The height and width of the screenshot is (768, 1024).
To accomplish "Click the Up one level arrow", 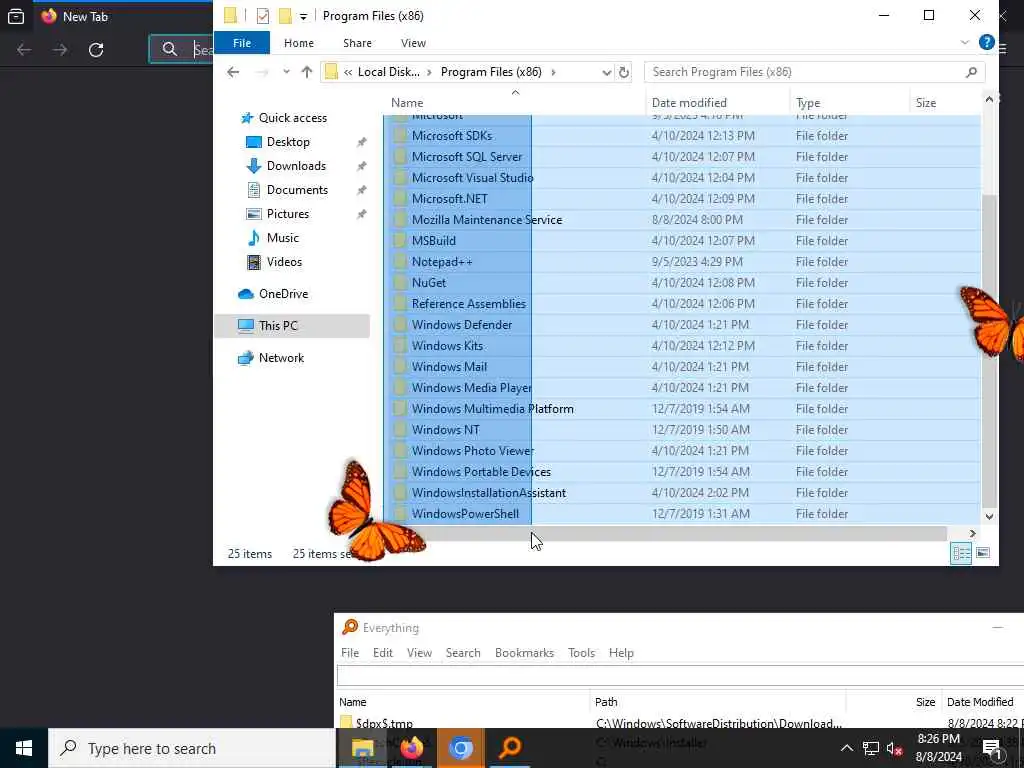I will [x=307, y=72].
